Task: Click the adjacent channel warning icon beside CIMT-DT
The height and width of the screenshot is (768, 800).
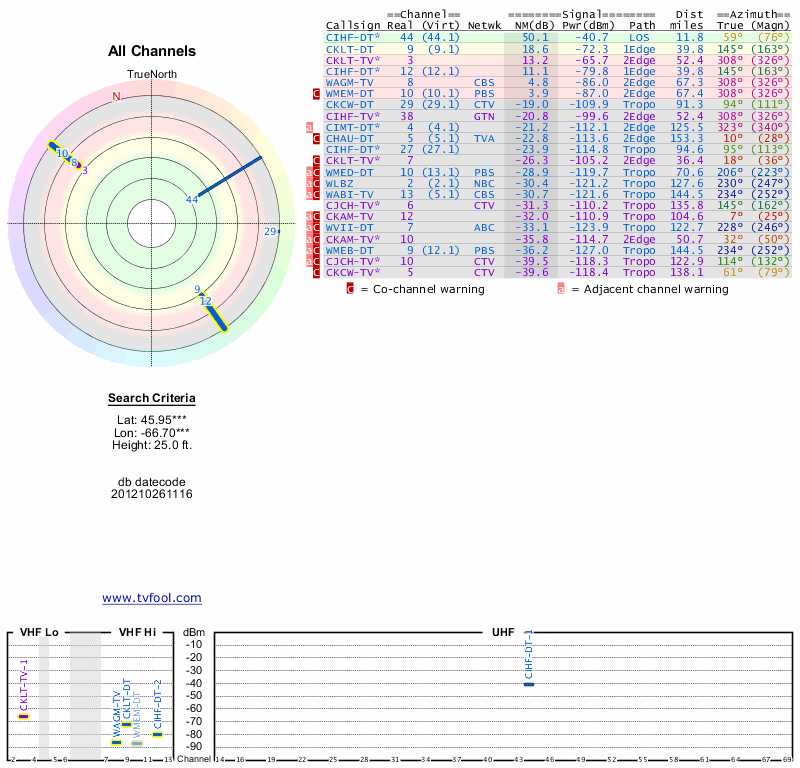Action: [310, 128]
